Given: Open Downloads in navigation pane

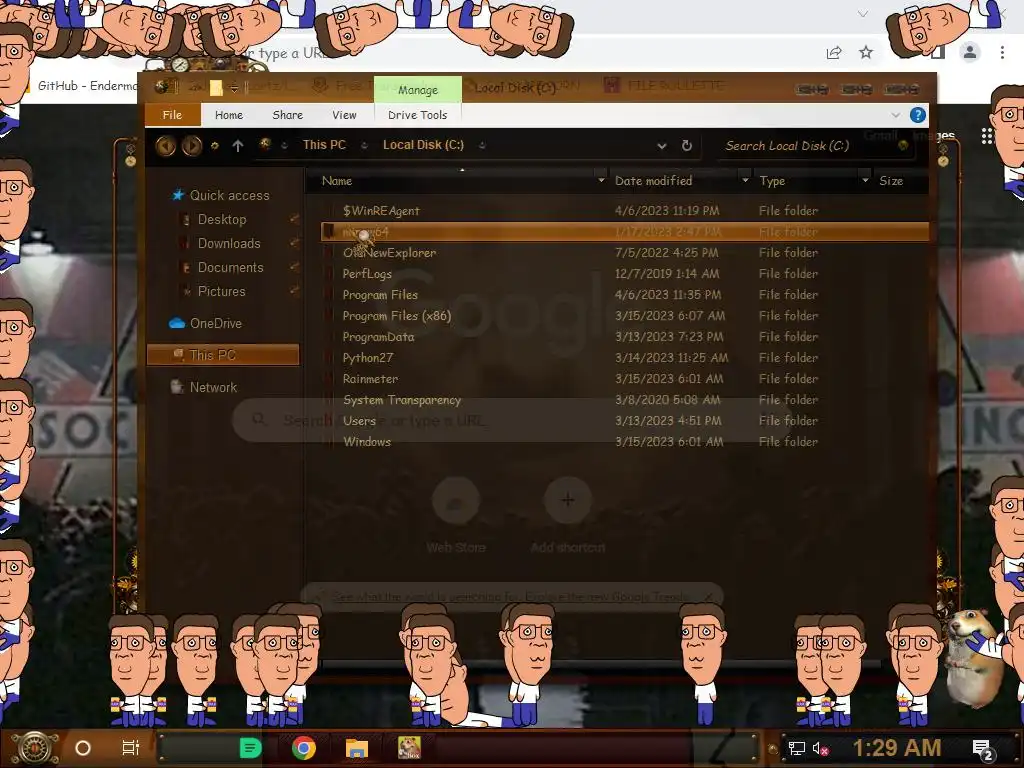Looking at the screenshot, I should [229, 244].
